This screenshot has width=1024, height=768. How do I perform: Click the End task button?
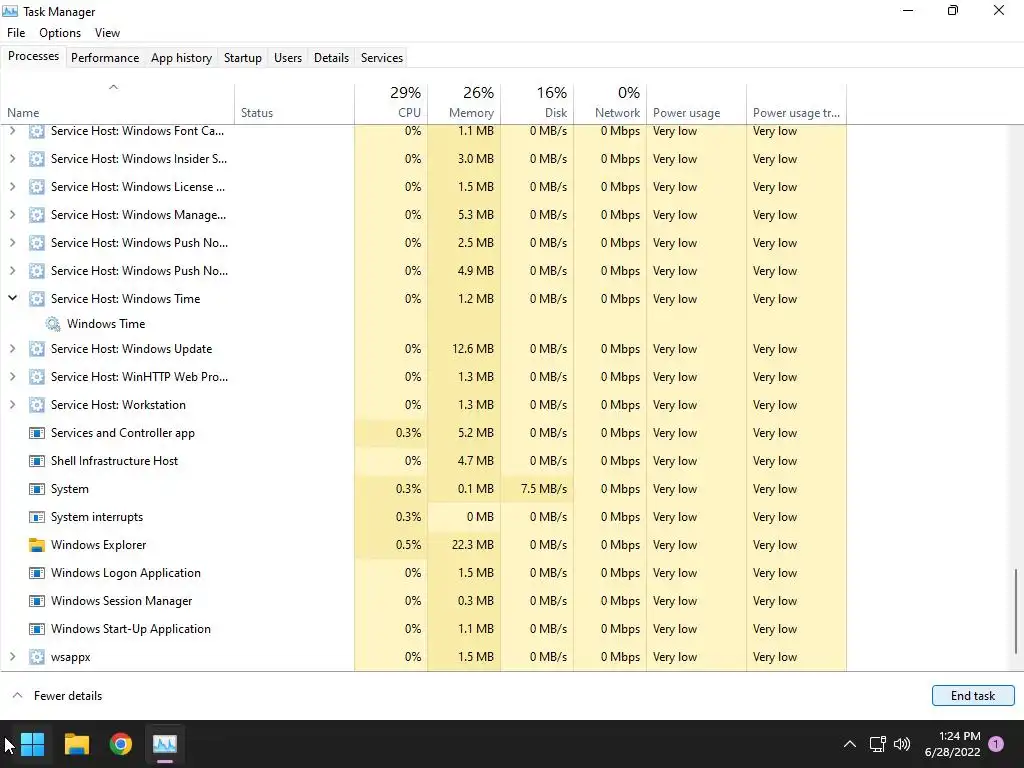(x=973, y=696)
